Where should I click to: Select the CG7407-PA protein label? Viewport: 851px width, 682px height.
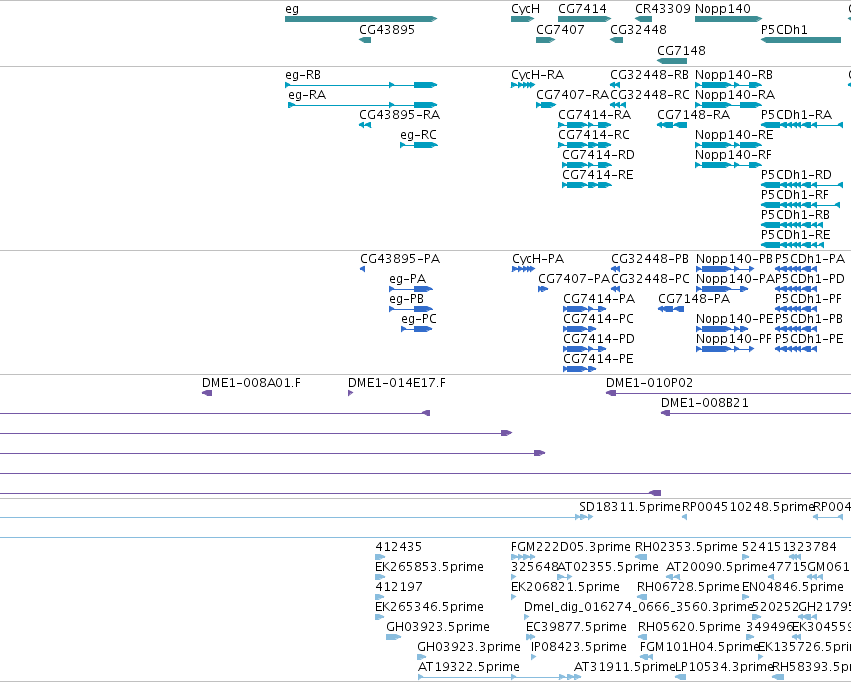tap(574, 279)
